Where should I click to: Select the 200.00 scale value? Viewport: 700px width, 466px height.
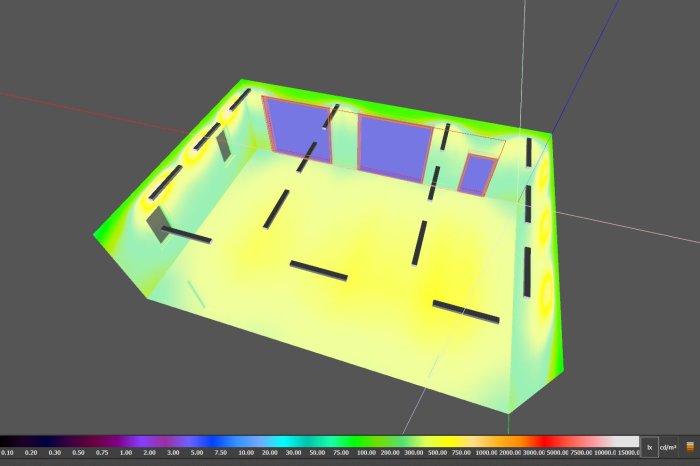pyautogui.click(x=390, y=453)
